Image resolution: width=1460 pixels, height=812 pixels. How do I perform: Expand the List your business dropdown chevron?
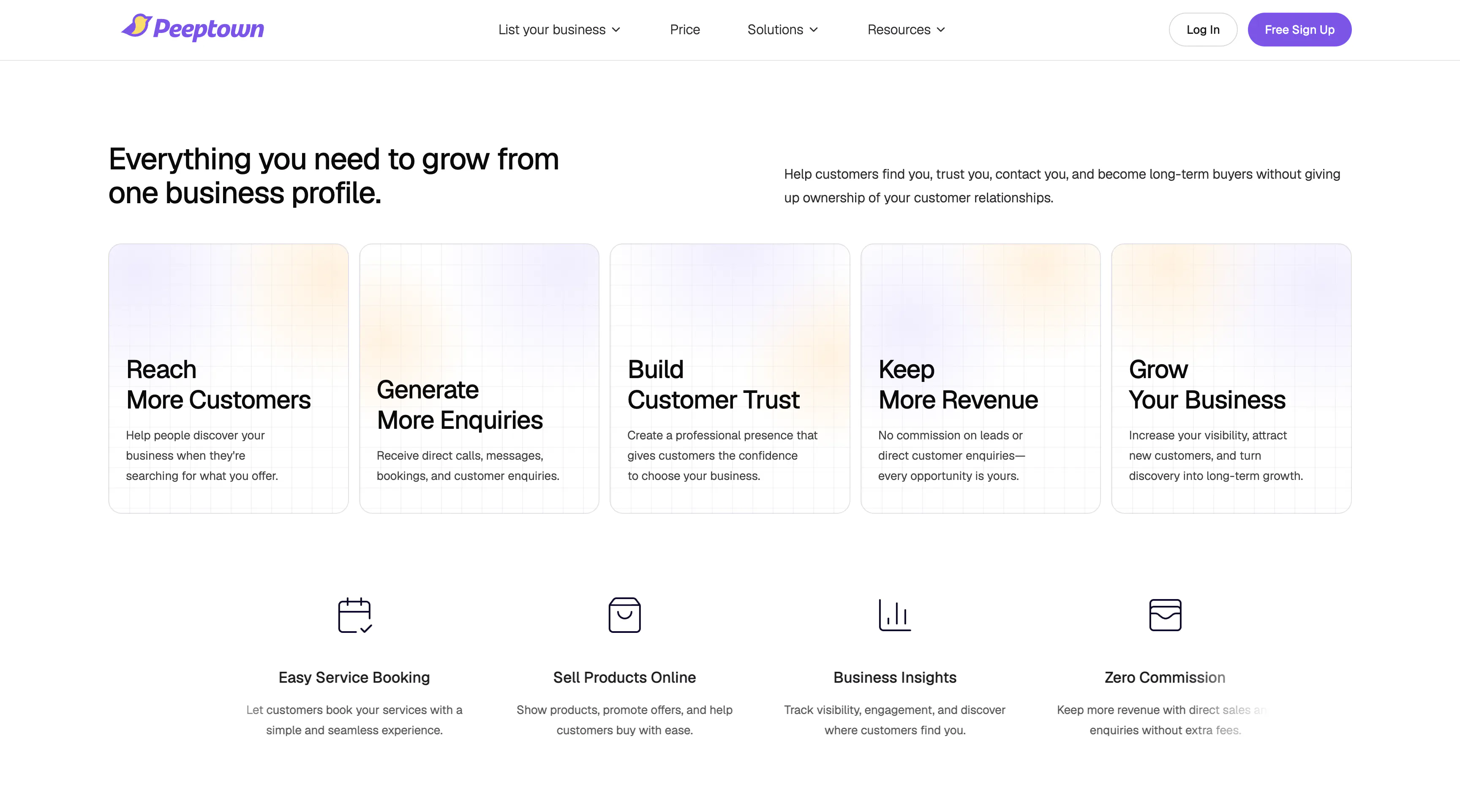616,30
